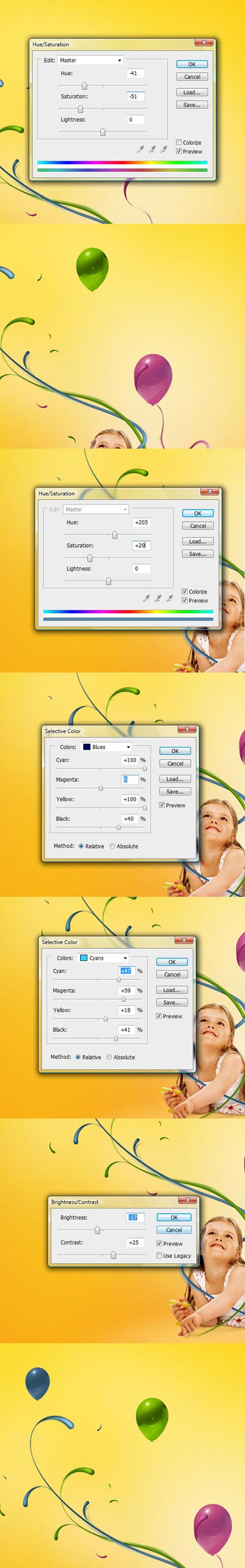245x1568 pixels.
Task: Uncheck Colorize in the Hue +205 Hue/Saturation dialog
Action: 185,591
